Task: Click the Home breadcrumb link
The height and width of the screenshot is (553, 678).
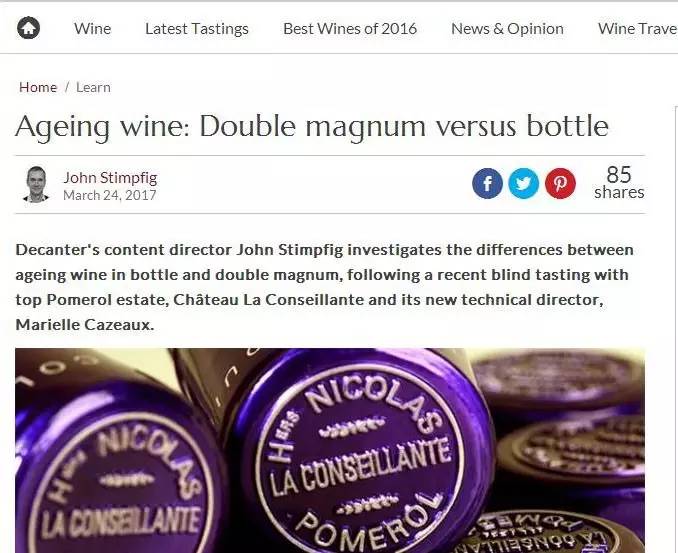Action: pyautogui.click(x=38, y=87)
